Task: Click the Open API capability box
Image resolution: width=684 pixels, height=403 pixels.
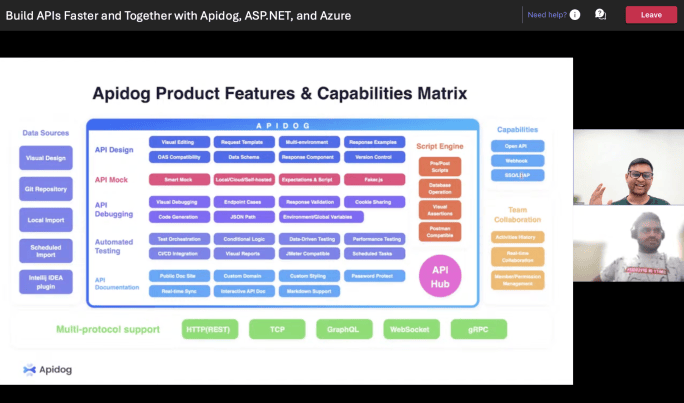Action: pos(517,146)
